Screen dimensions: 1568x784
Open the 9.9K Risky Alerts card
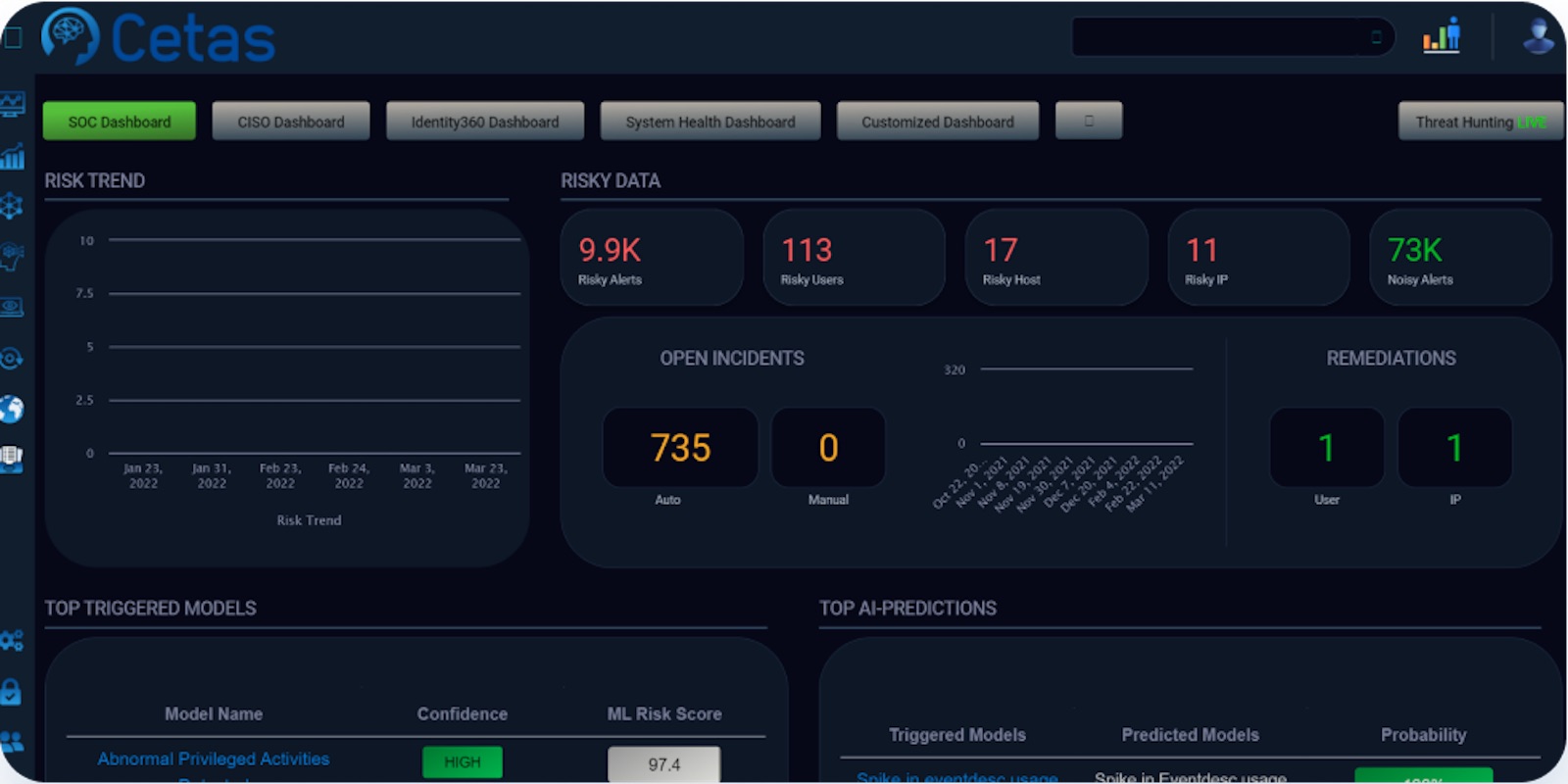[652, 258]
